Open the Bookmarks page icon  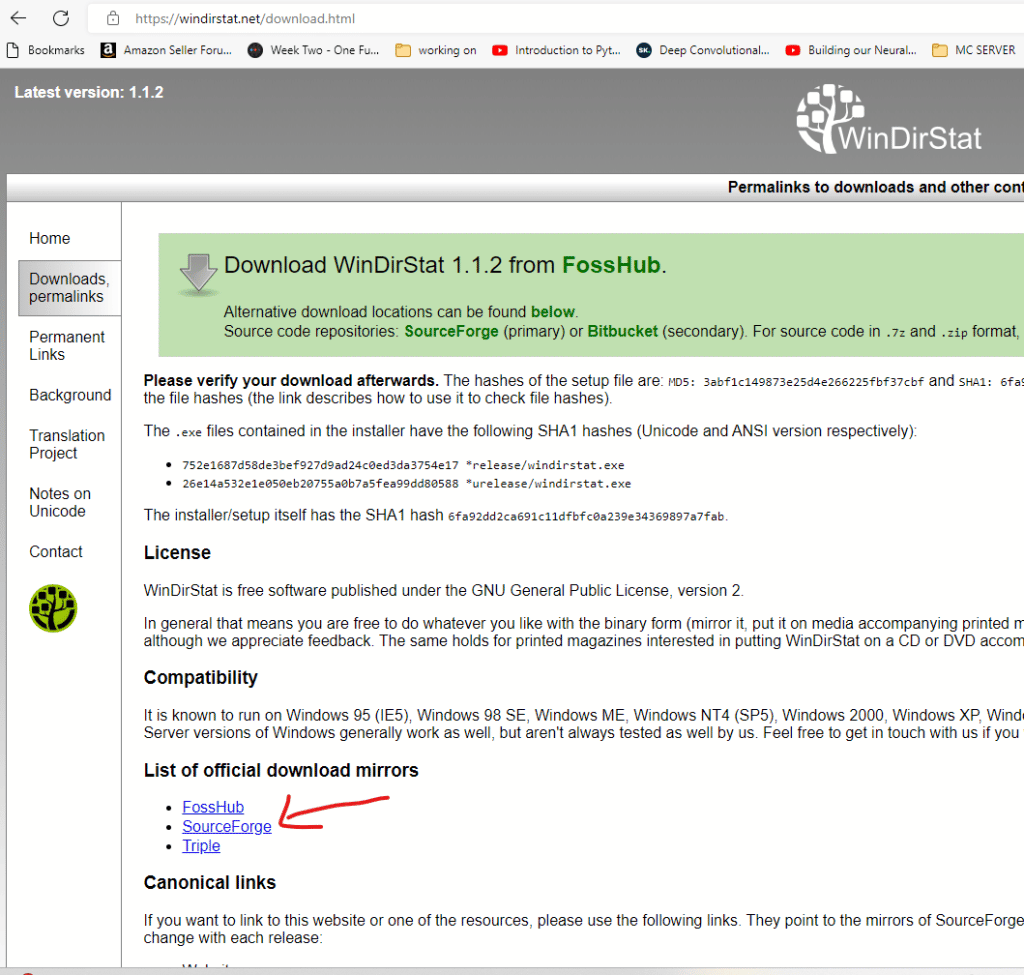[x=12, y=50]
